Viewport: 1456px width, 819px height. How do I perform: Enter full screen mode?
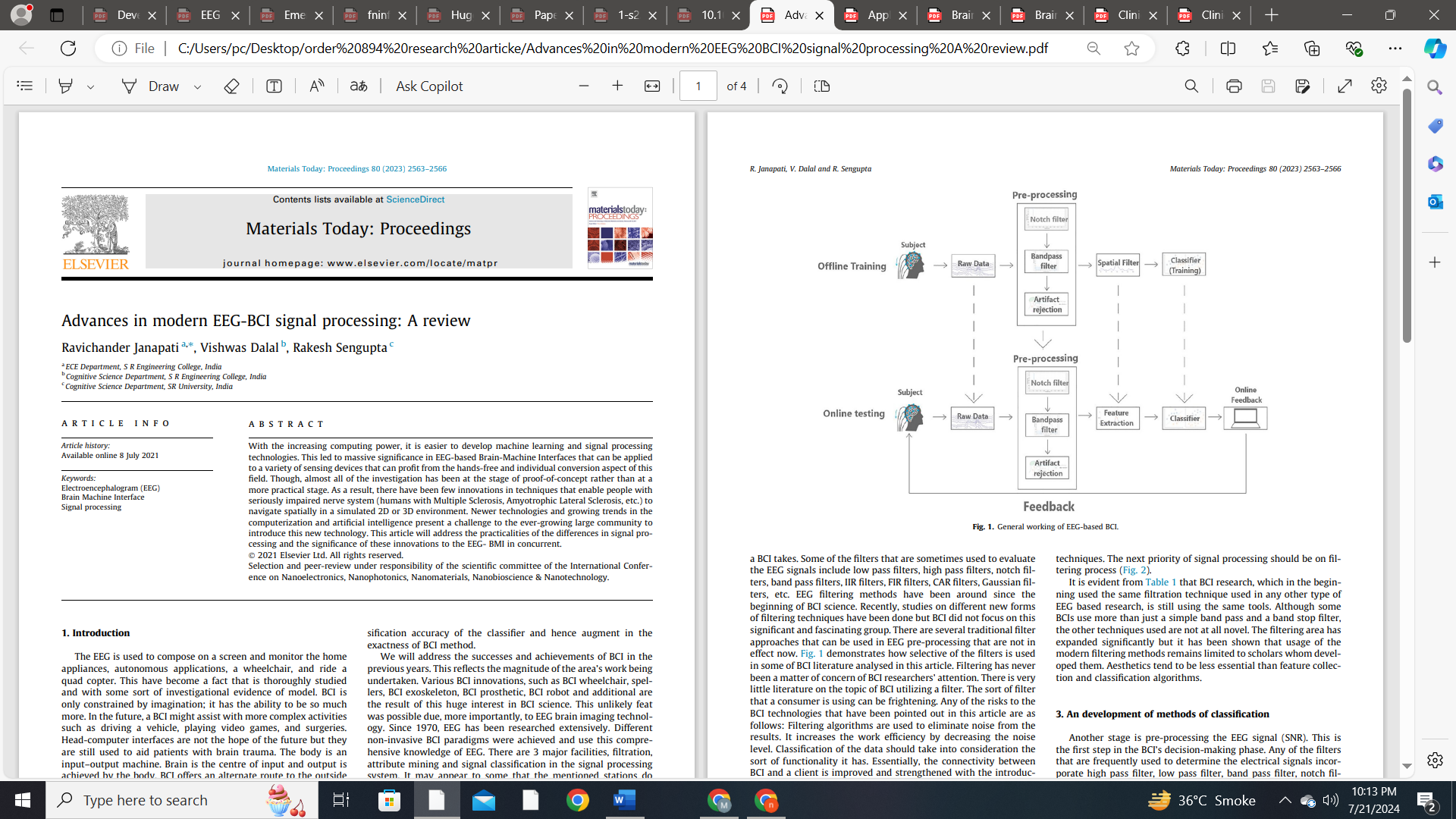[x=1345, y=86]
